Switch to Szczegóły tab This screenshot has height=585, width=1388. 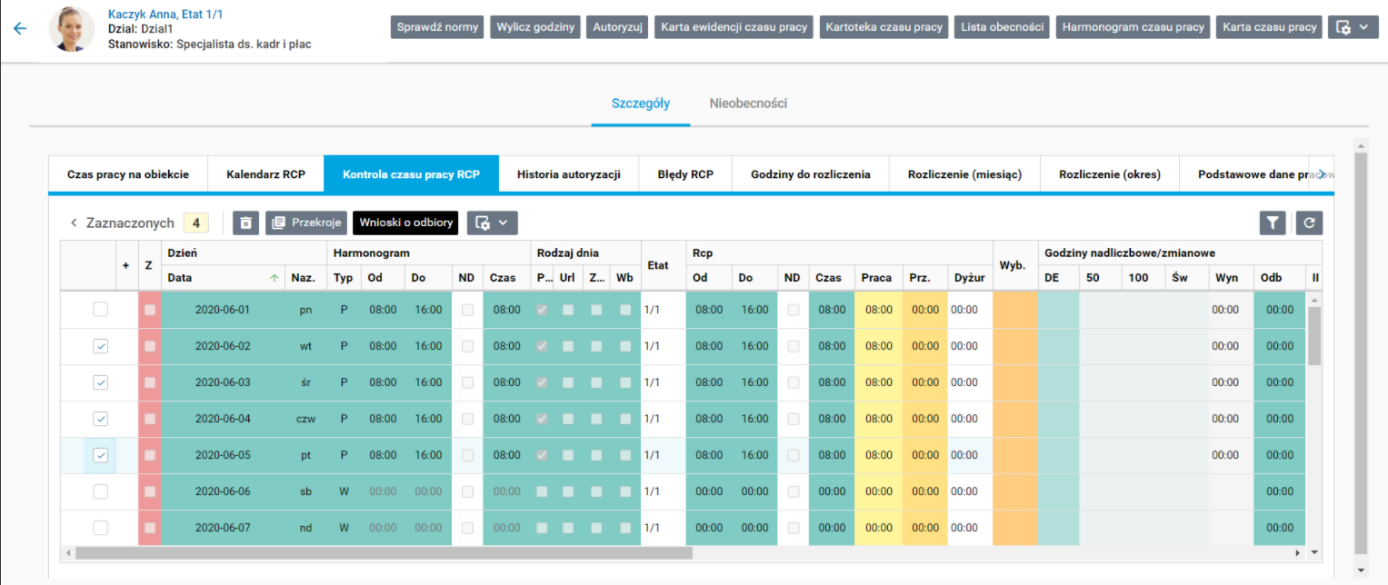click(641, 103)
